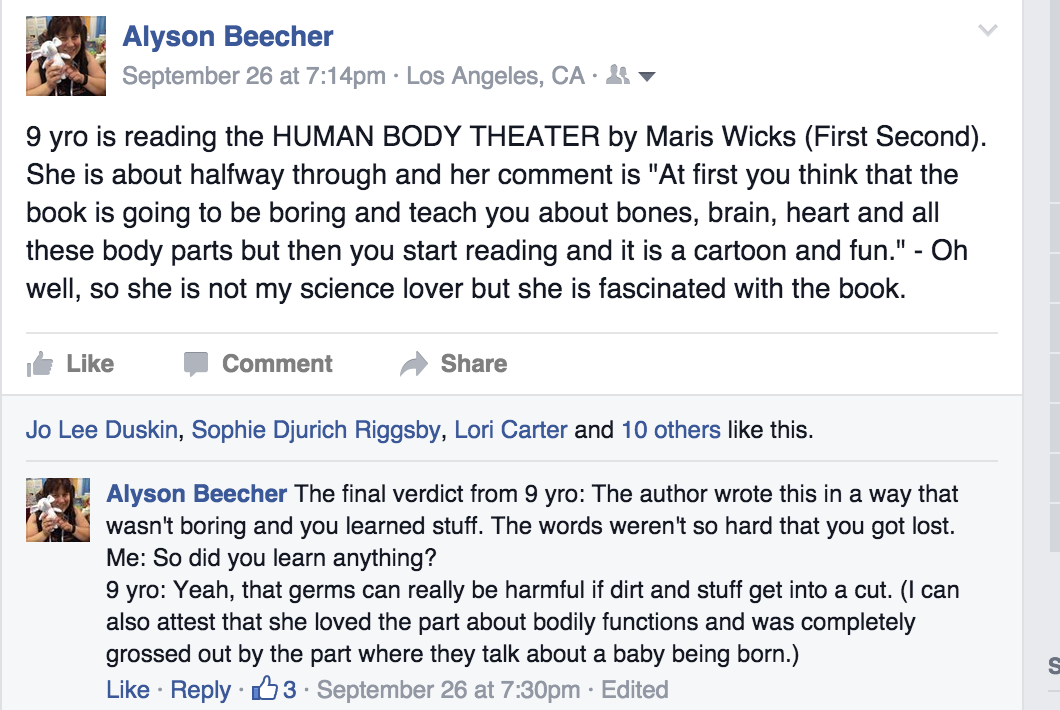This screenshot has height=710, width=1060.
Task: View Lori Carter's profile
Action: click(x=510, y=430)
